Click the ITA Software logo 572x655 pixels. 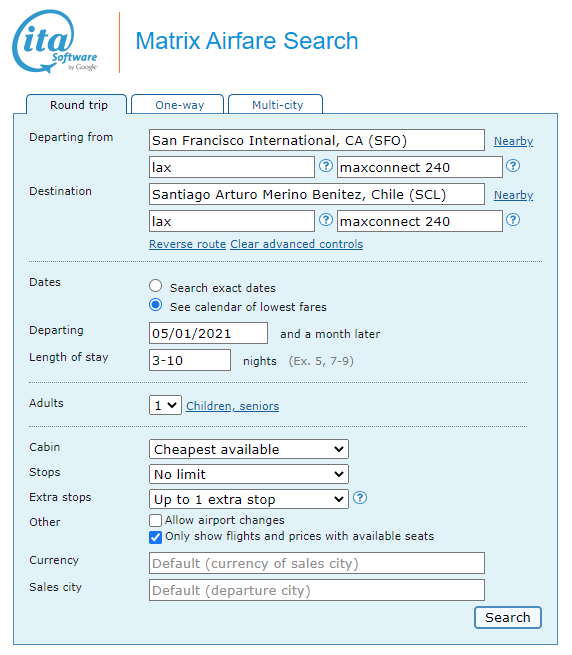click(55, 41)
